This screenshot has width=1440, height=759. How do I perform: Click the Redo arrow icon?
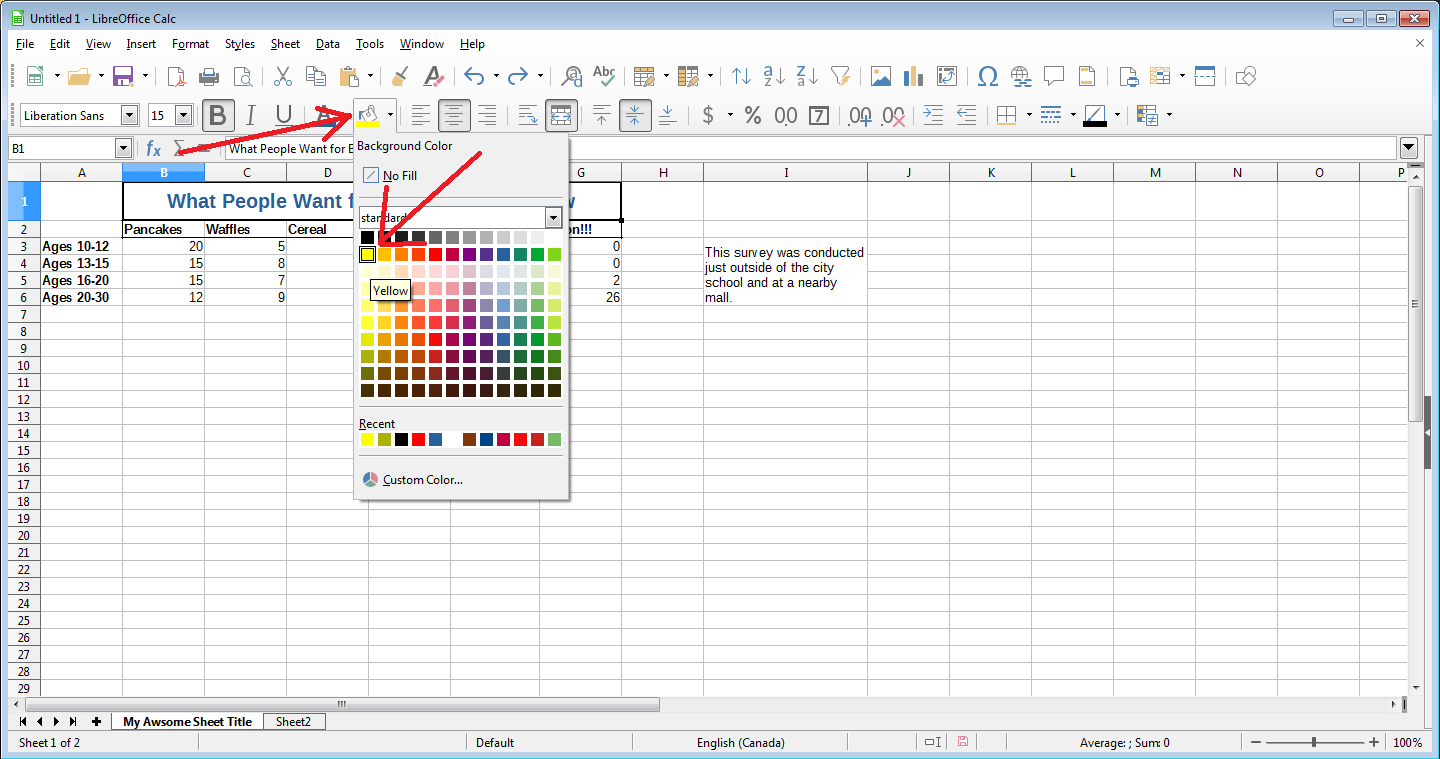[x=518, y=76]
